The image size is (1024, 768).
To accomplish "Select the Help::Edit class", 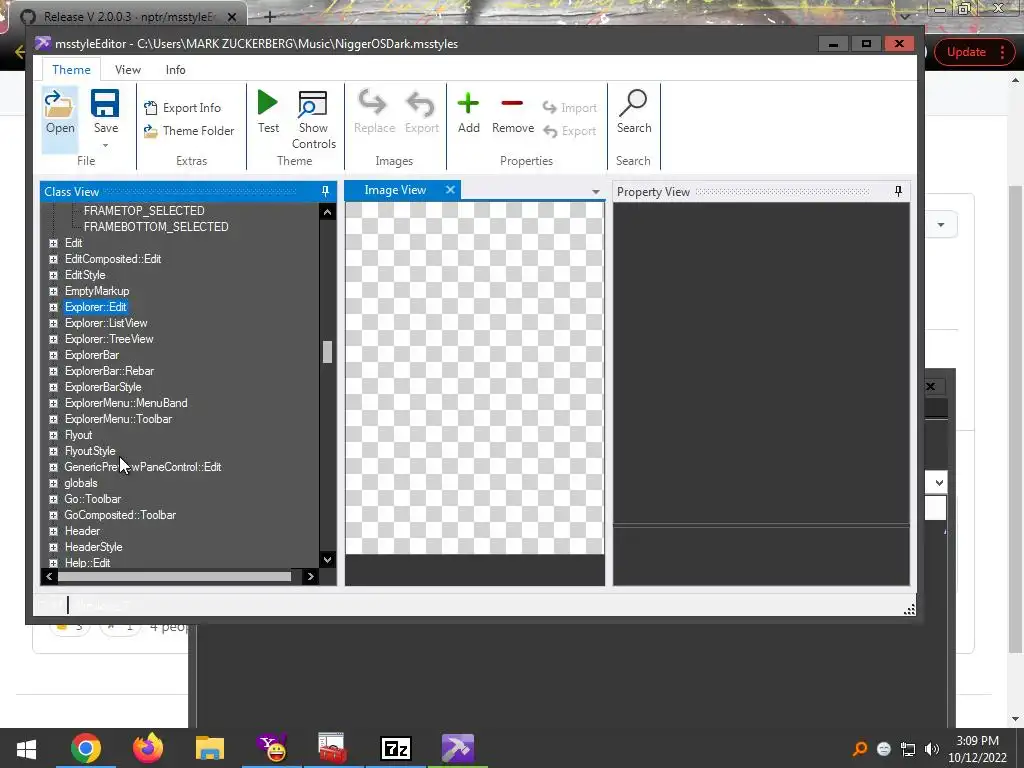I will pos(87,562).
